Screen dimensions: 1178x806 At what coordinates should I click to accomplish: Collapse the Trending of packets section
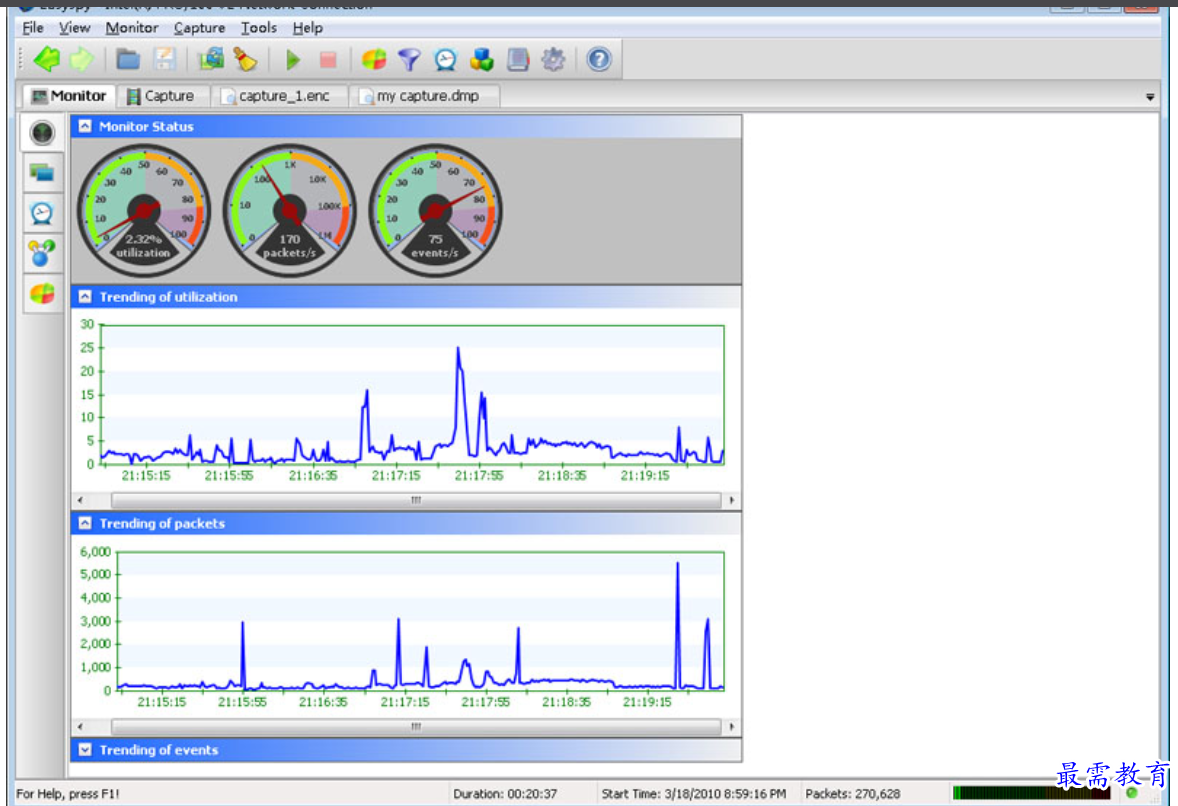pyautogui.click(x=85, y=524)
